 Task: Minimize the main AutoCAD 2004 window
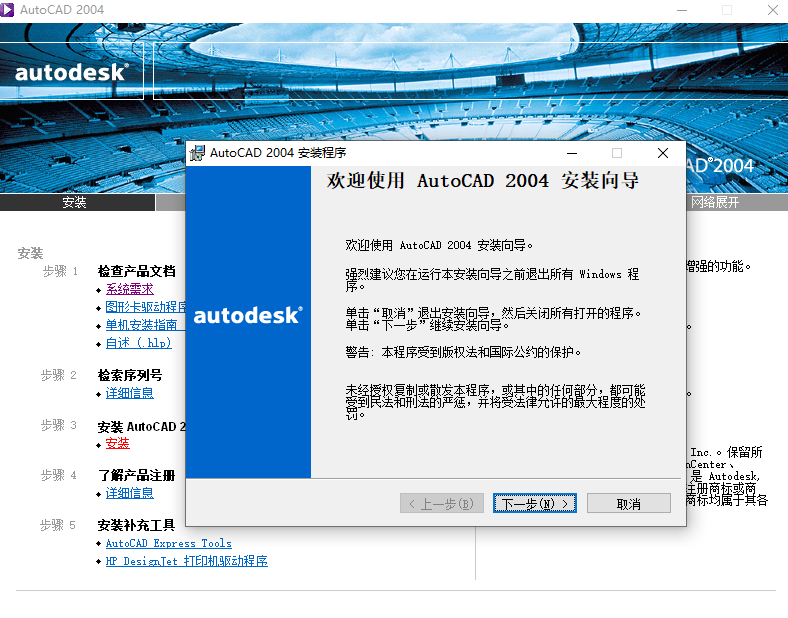coord(681,10)
